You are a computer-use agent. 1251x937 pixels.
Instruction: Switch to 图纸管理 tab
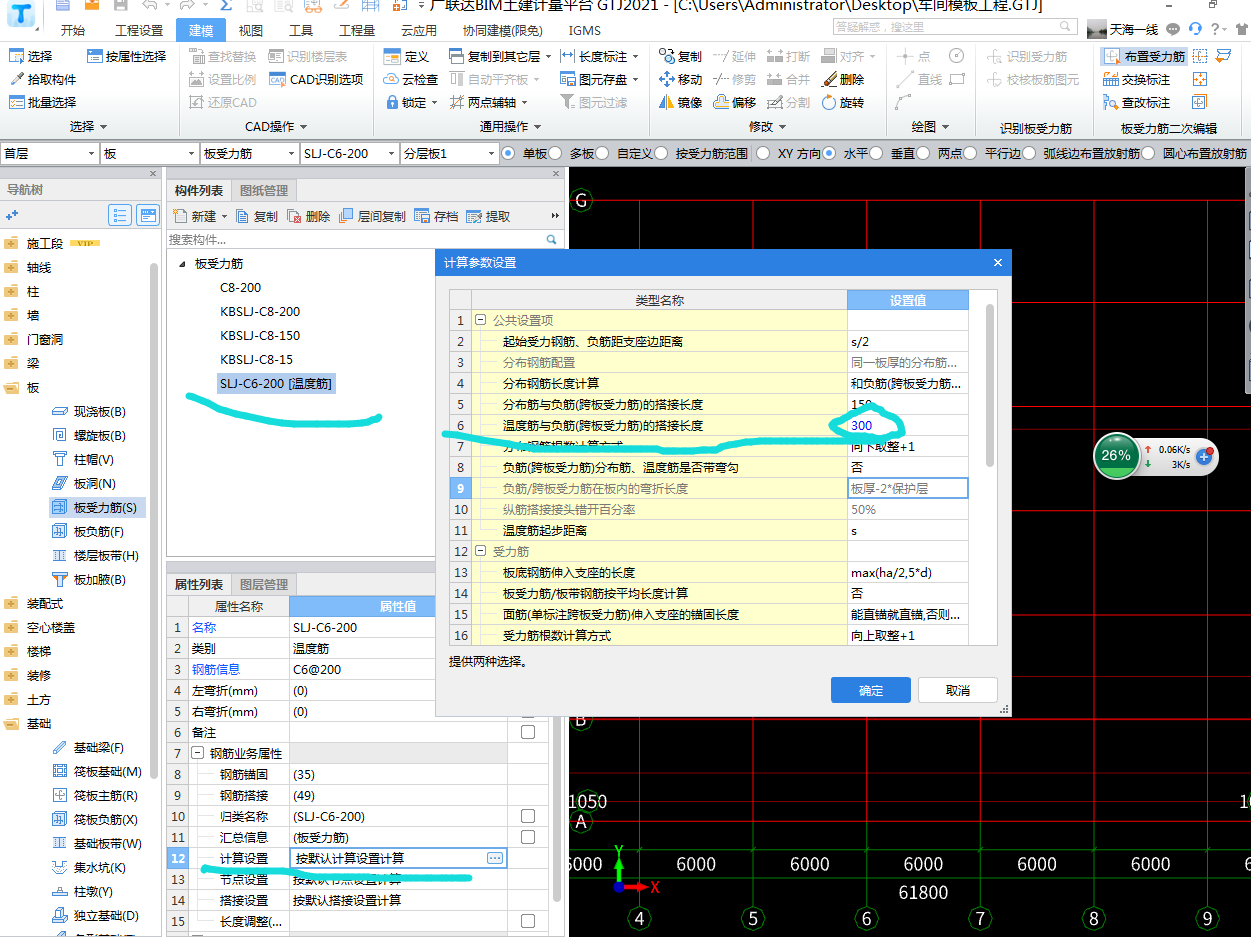(x=264, y=191)
